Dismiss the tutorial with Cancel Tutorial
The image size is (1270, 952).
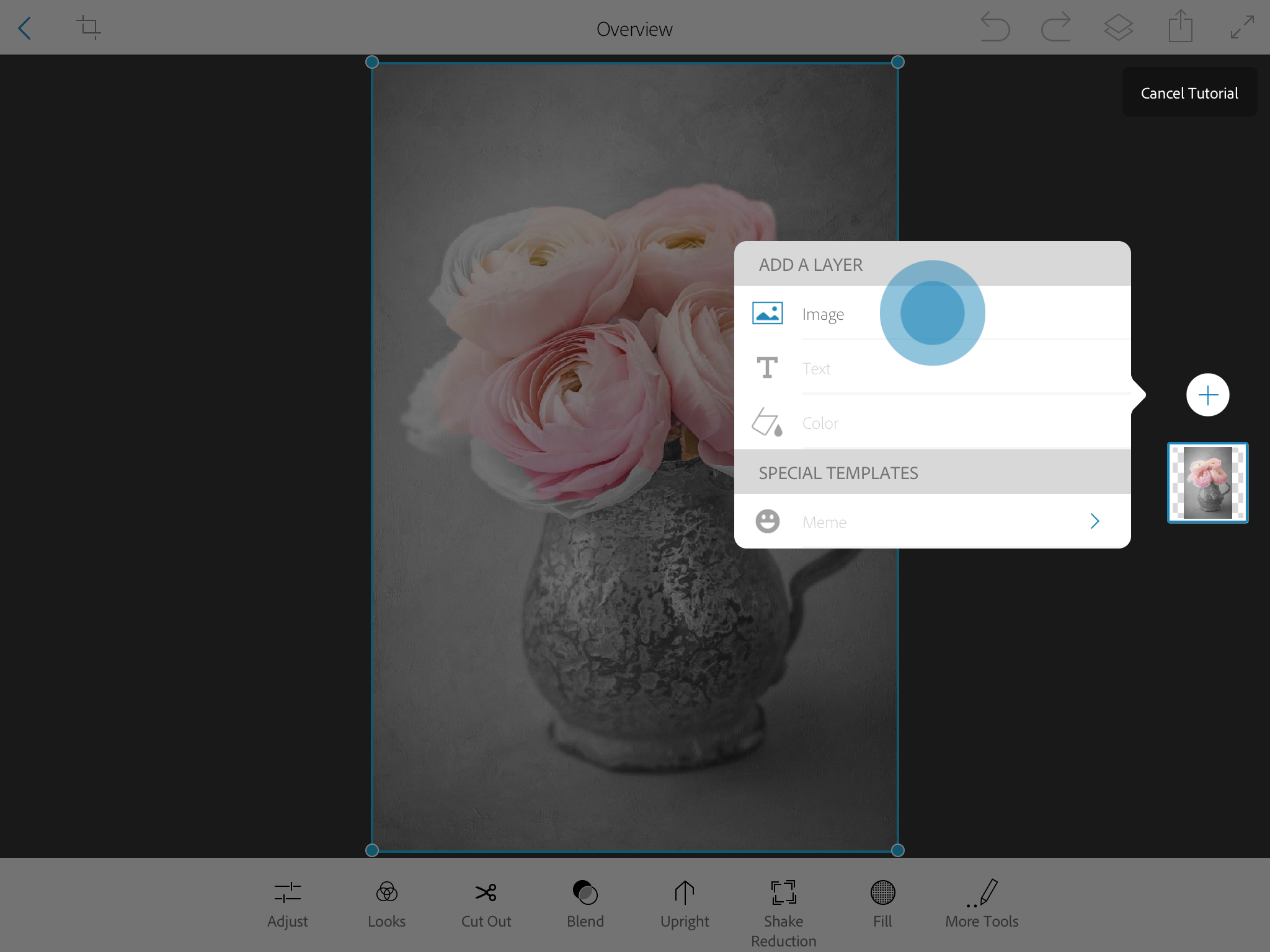1189,93
